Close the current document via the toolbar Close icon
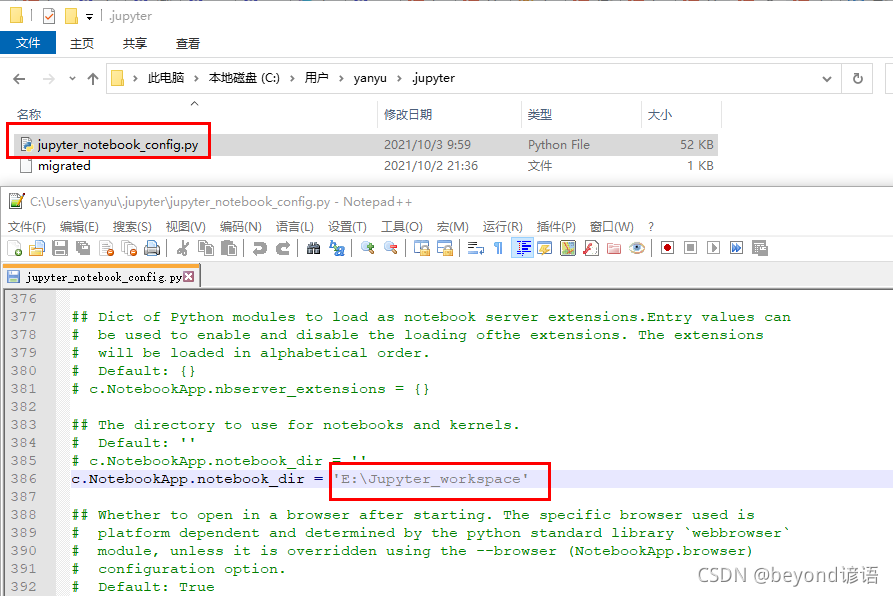893x596 pixels. click(106, 248)
